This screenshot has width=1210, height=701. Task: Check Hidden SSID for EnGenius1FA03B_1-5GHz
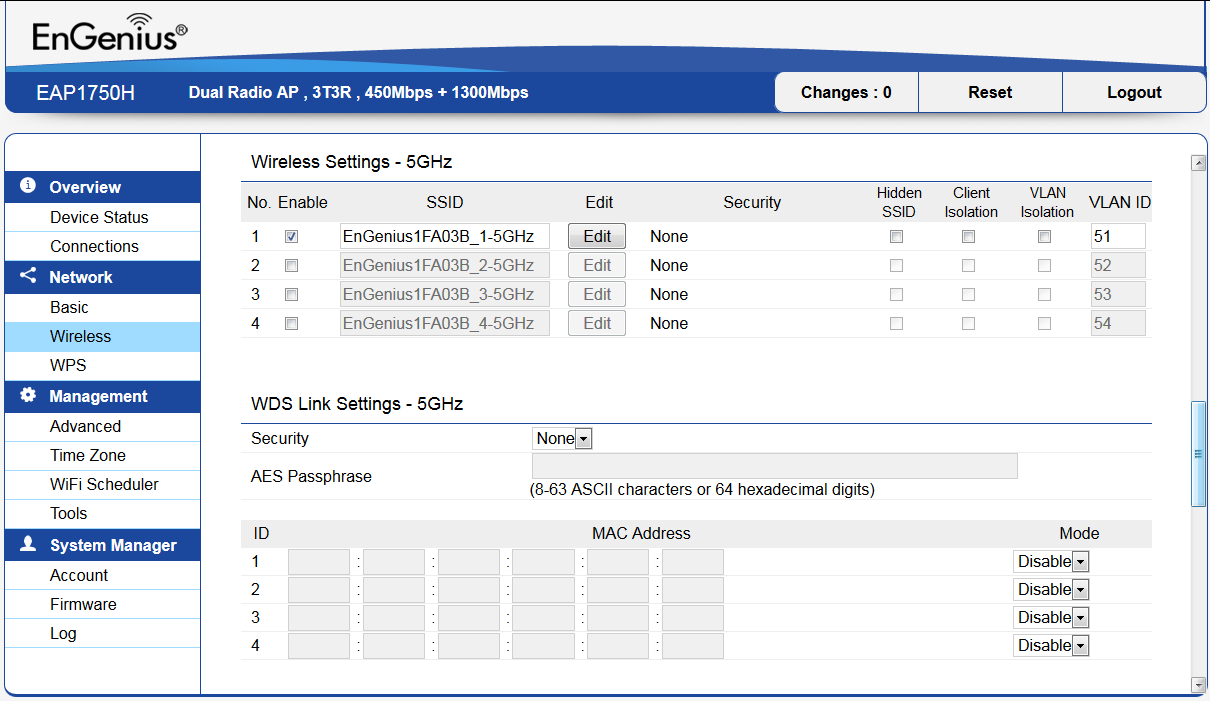coord(897,237)
